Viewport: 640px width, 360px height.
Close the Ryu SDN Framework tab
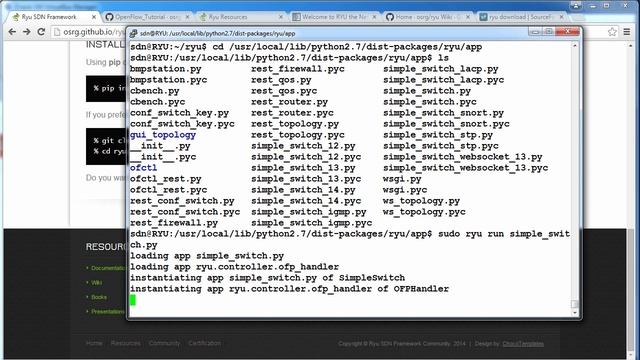coord(94,17)
